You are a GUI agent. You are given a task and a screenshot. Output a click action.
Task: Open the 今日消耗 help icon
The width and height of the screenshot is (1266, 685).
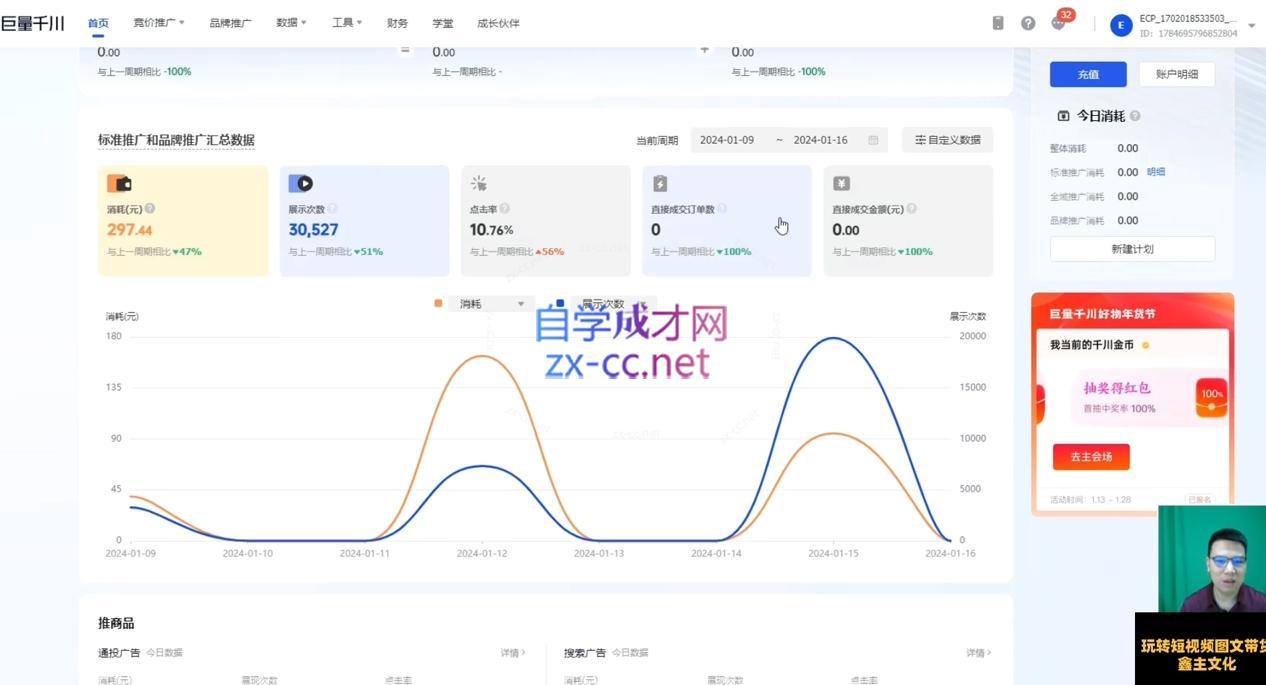click(x=1133, y=115)
